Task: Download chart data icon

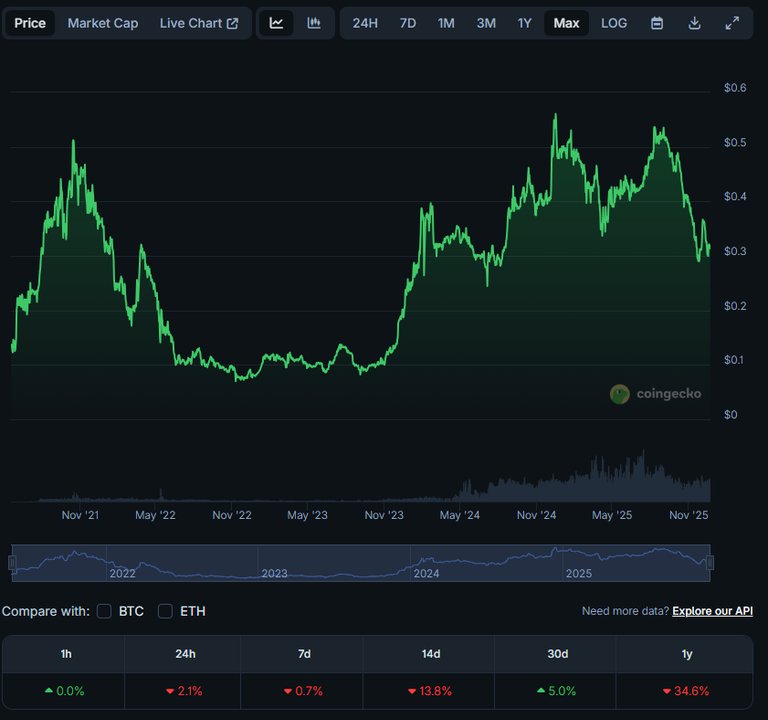Action: click(x=694, y=23)
